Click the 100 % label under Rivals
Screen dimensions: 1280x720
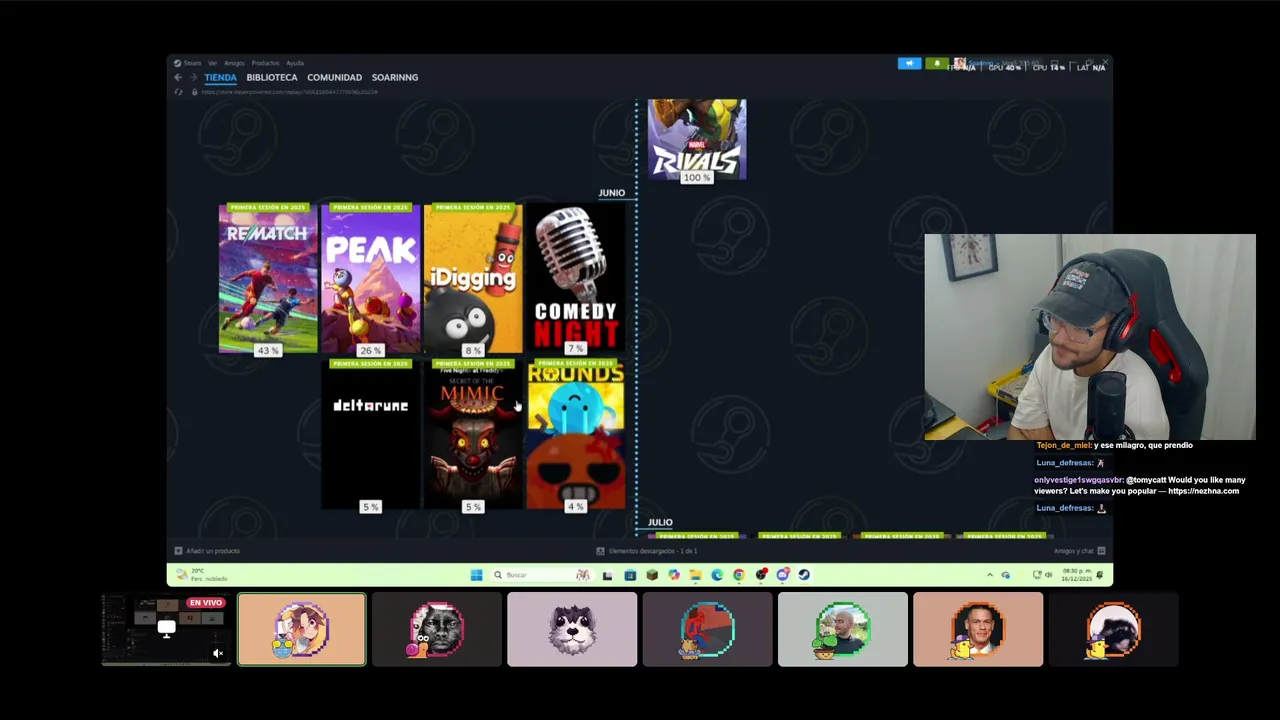coord(696,178)
